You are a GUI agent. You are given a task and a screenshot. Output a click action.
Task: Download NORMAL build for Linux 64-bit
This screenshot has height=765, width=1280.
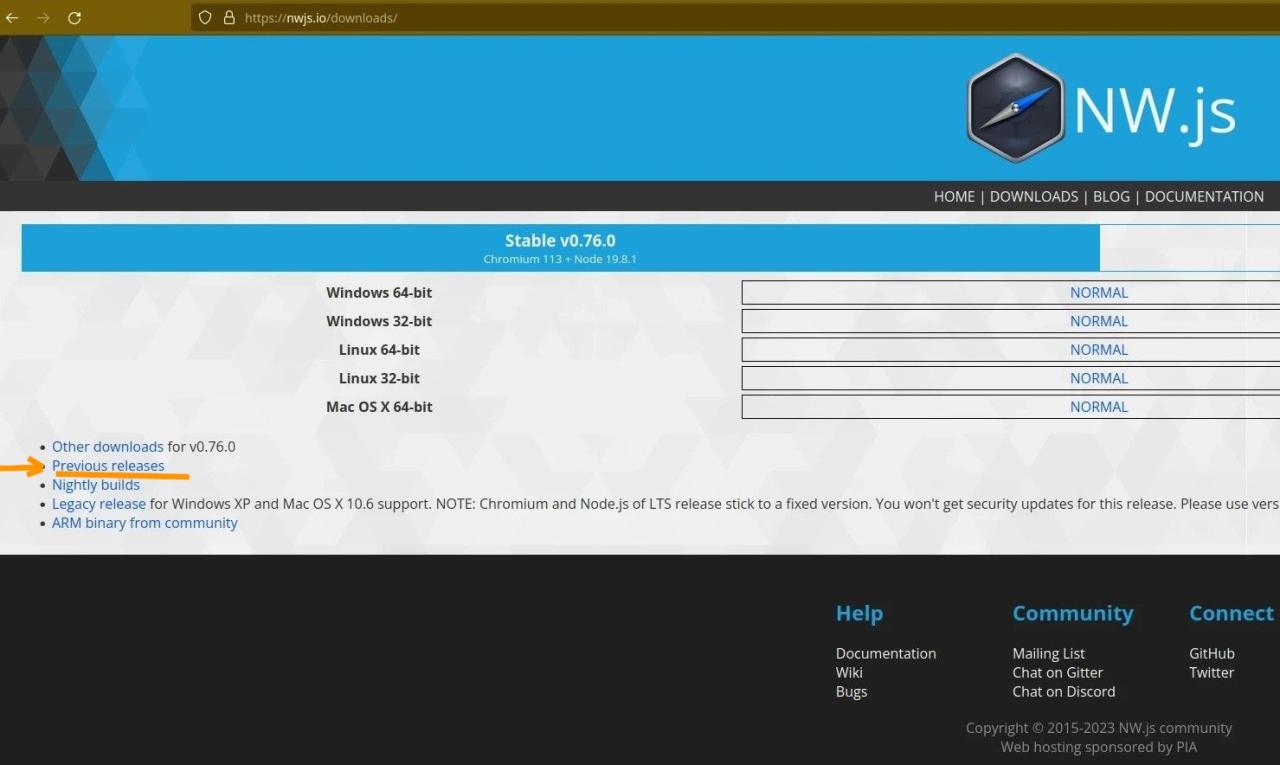(x=1098, y=350)
